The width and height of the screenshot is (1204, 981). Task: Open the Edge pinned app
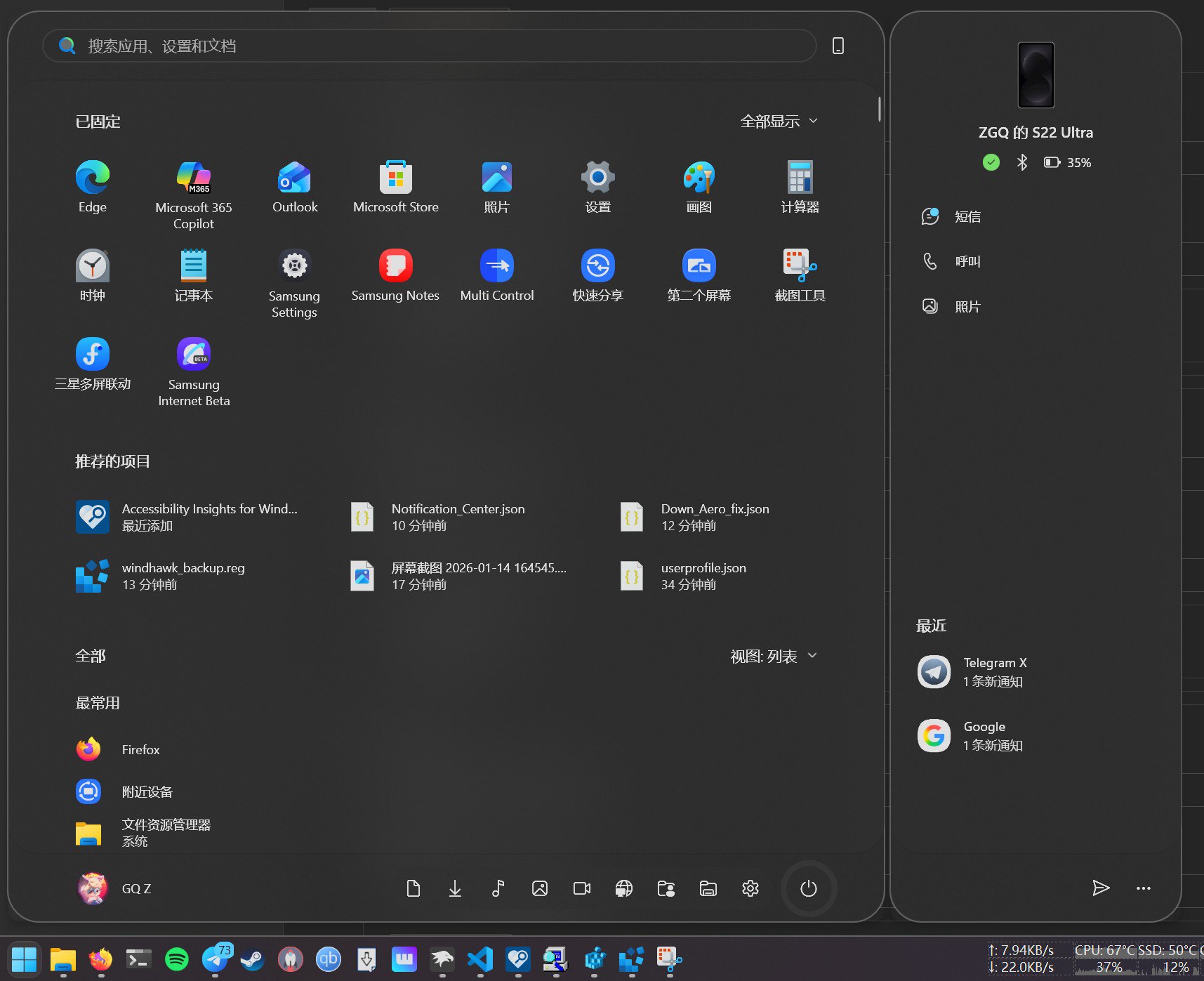92,187
